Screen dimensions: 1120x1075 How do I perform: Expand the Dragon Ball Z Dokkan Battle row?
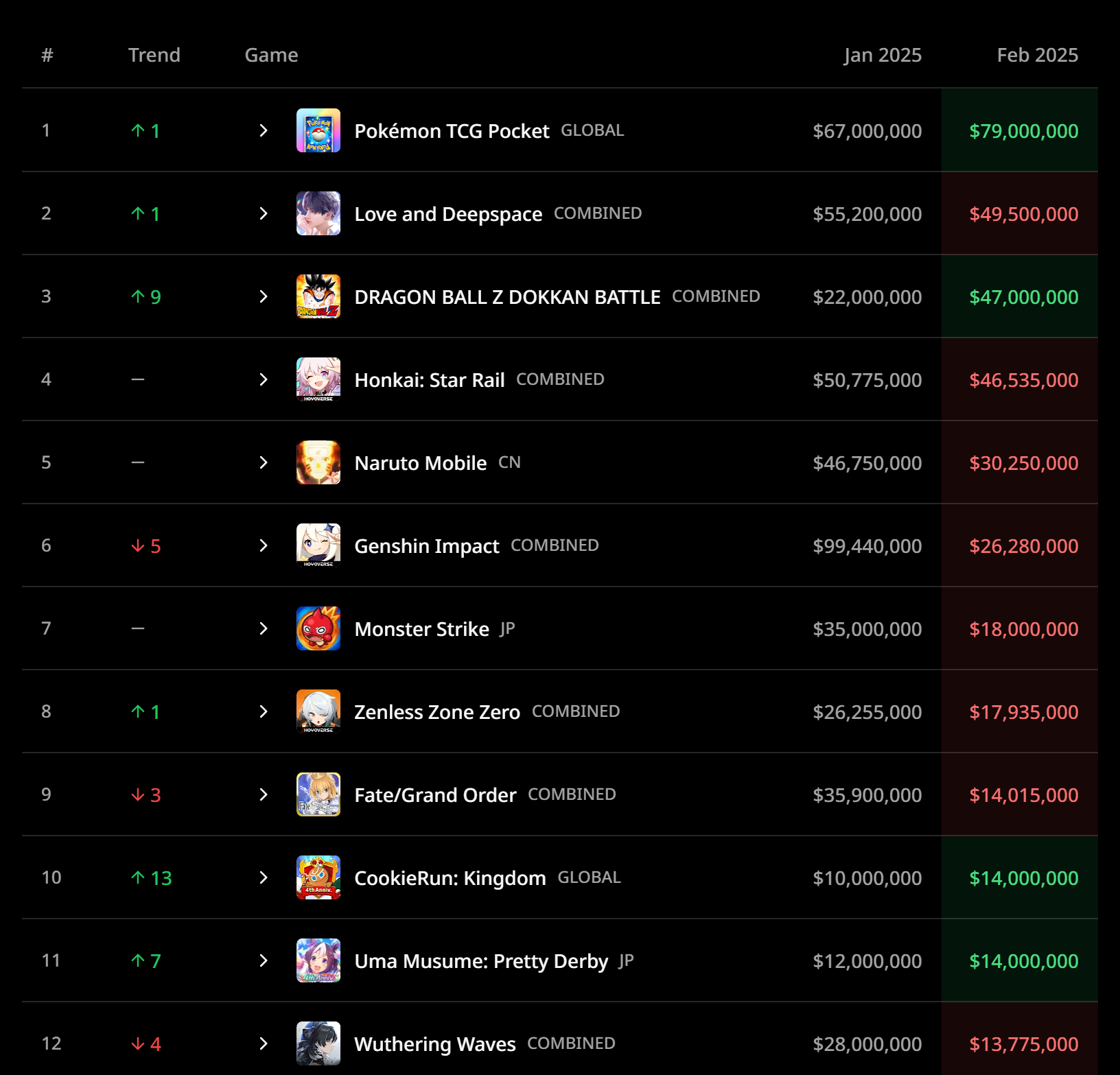point(264,296)
